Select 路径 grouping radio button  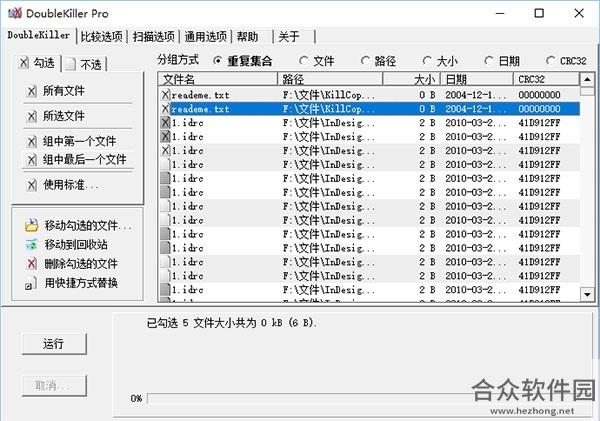click(365, 61)
